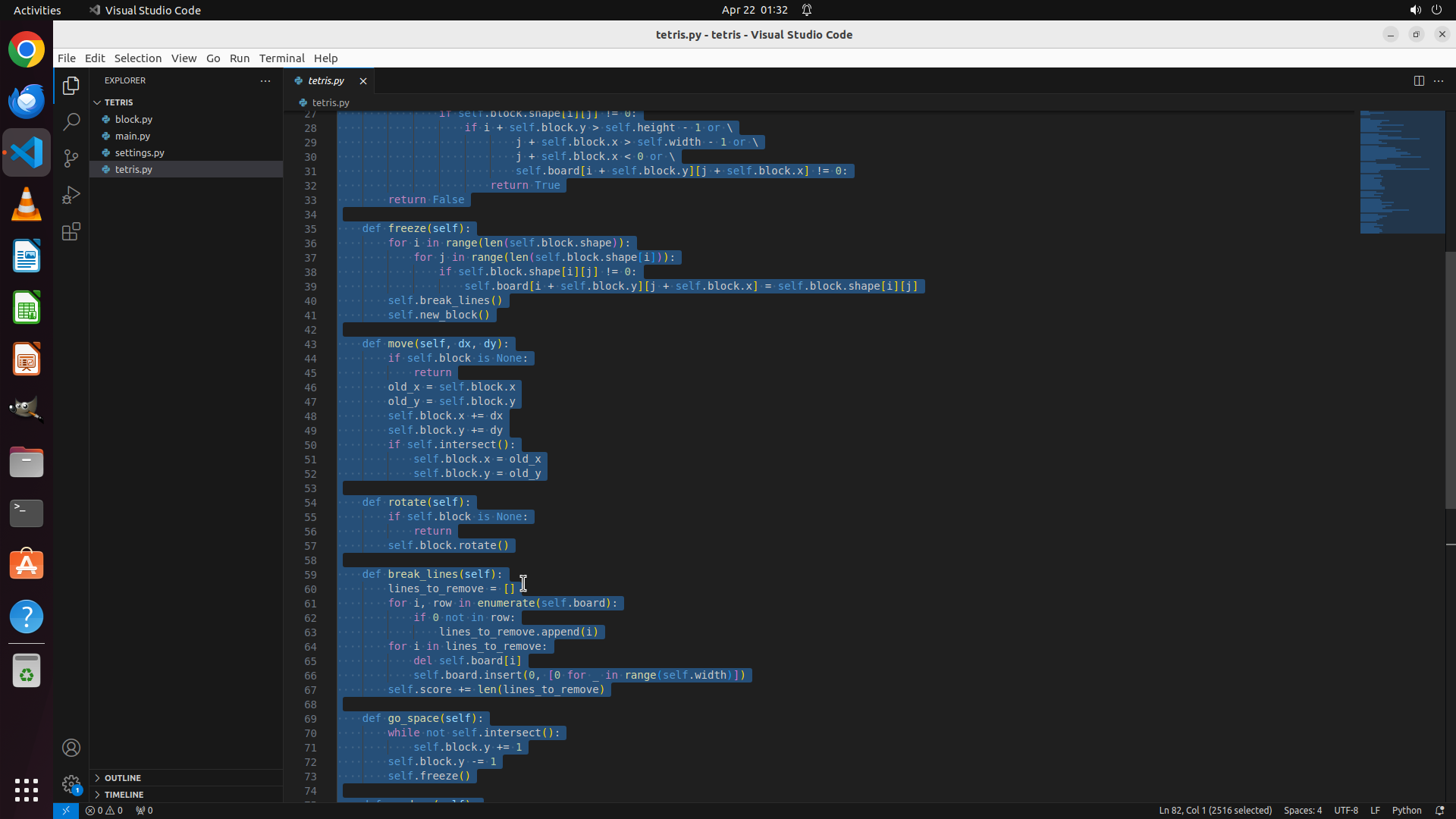Split the editor to the right
Image resolution: width=1456 pixels, height=819 pixels.
pos(1419,80)
